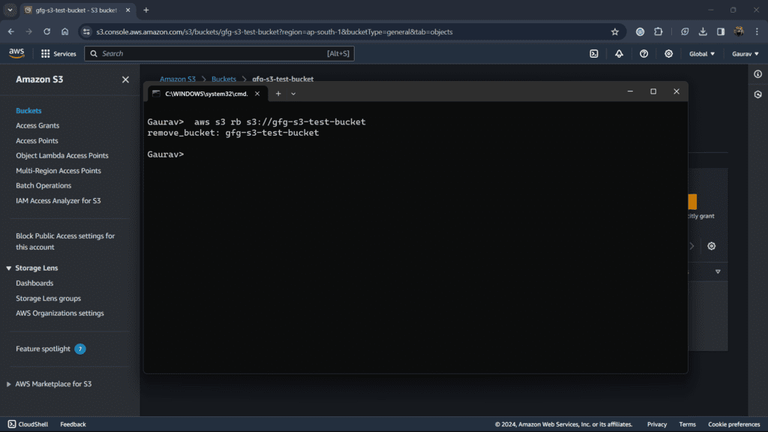This screenshot has width=768, height=432.
Task: Toggle the browser side panel icon
Action: 720,32
